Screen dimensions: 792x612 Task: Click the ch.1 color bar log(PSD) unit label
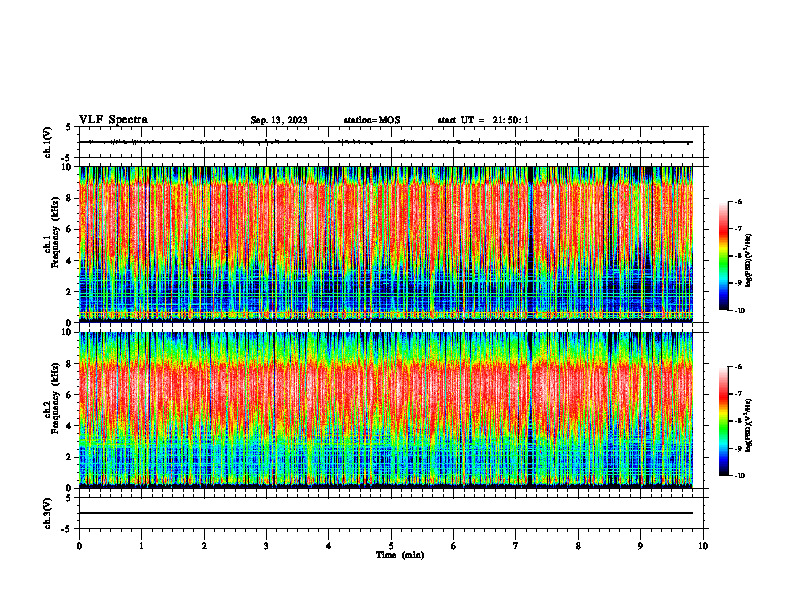click(750, 261)
